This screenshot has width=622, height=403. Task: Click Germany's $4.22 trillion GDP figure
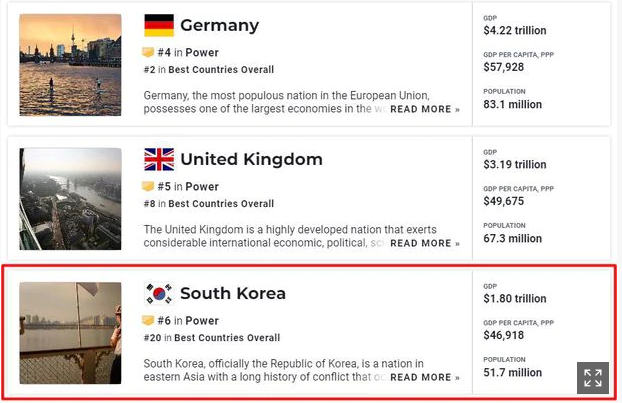point(515,30)
